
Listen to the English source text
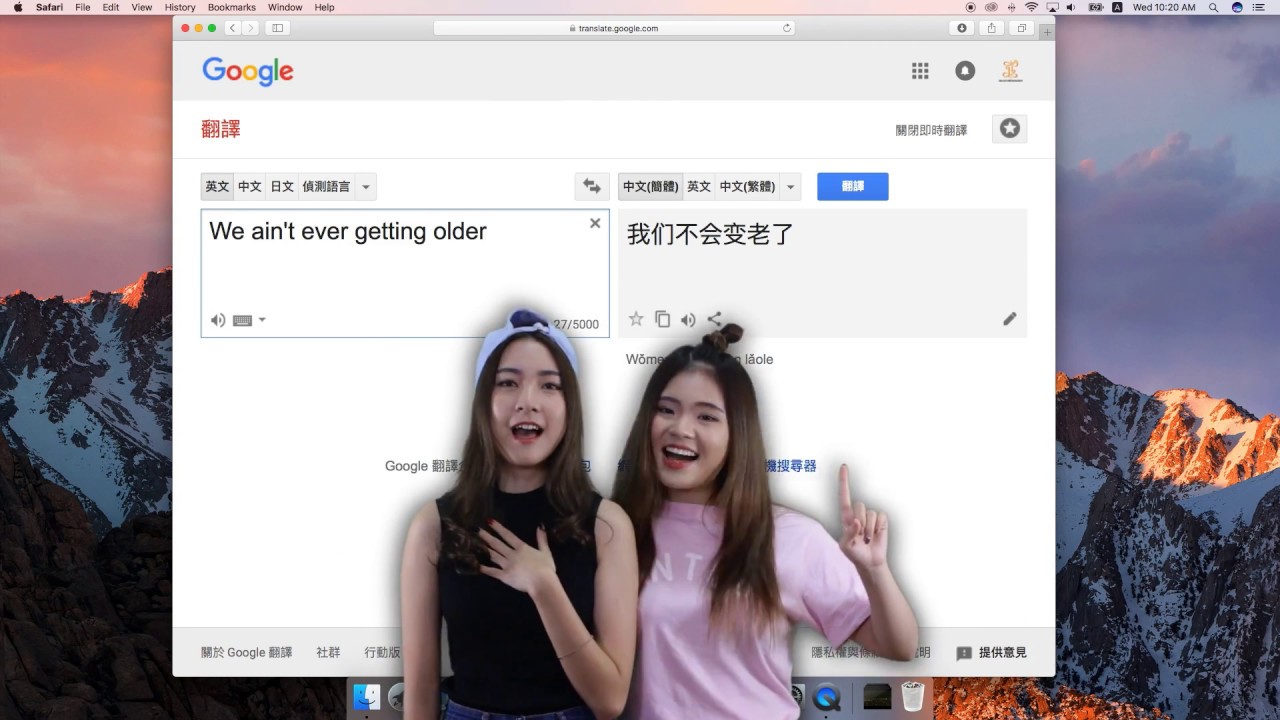218,320
